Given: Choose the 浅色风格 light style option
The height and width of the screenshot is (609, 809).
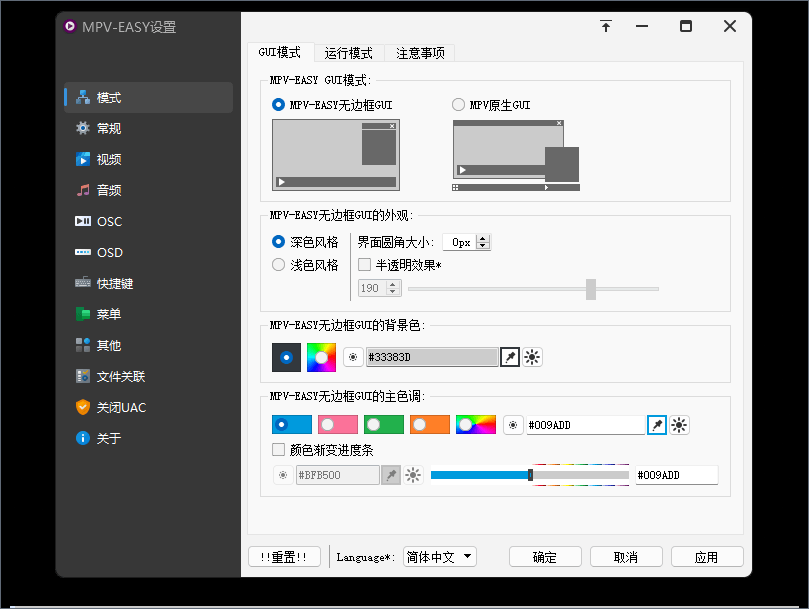Looking at the screenshot, I should coord(279,265).
